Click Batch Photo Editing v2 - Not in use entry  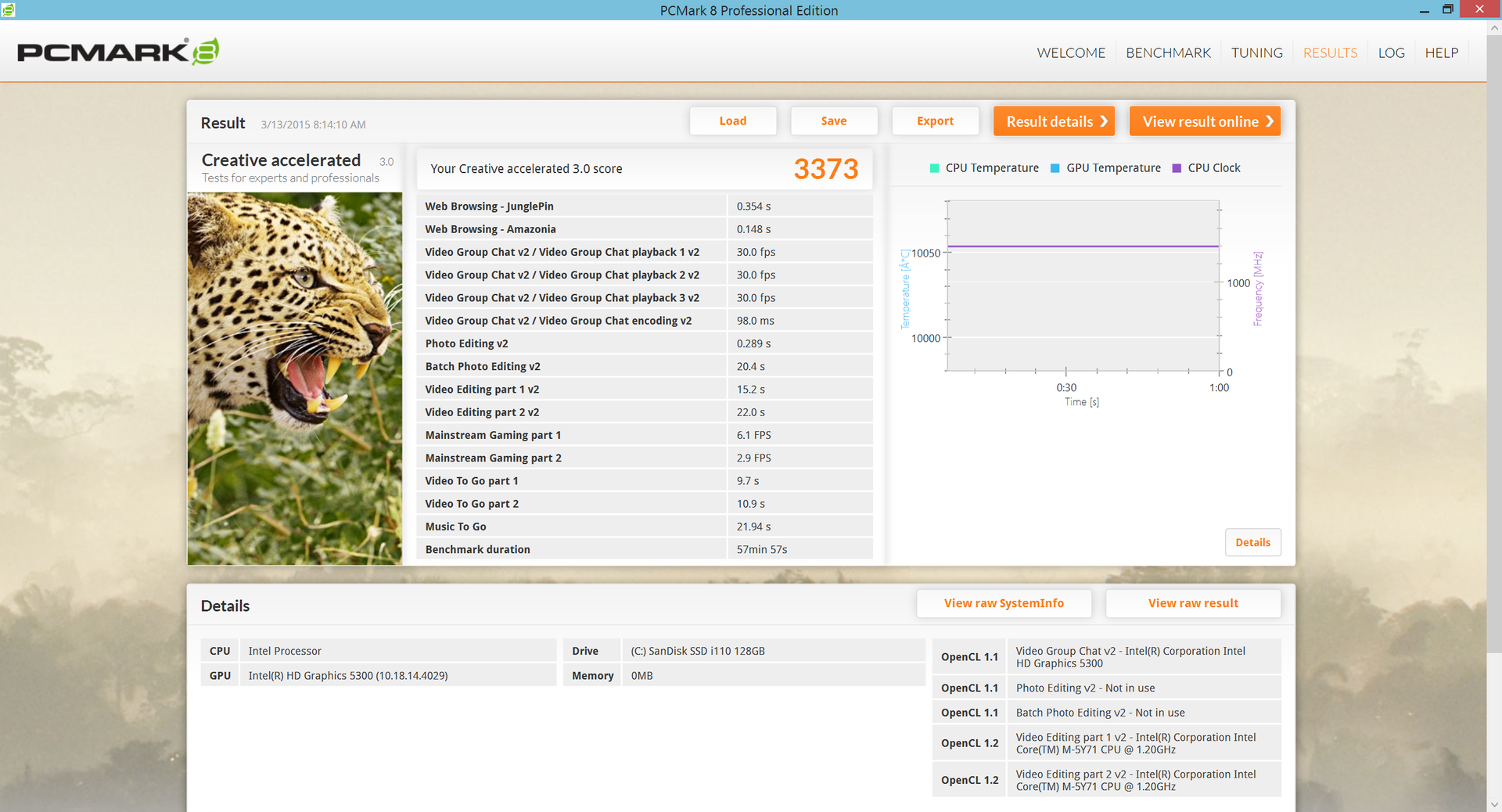pyautogui.click(x=1101, y=713)
